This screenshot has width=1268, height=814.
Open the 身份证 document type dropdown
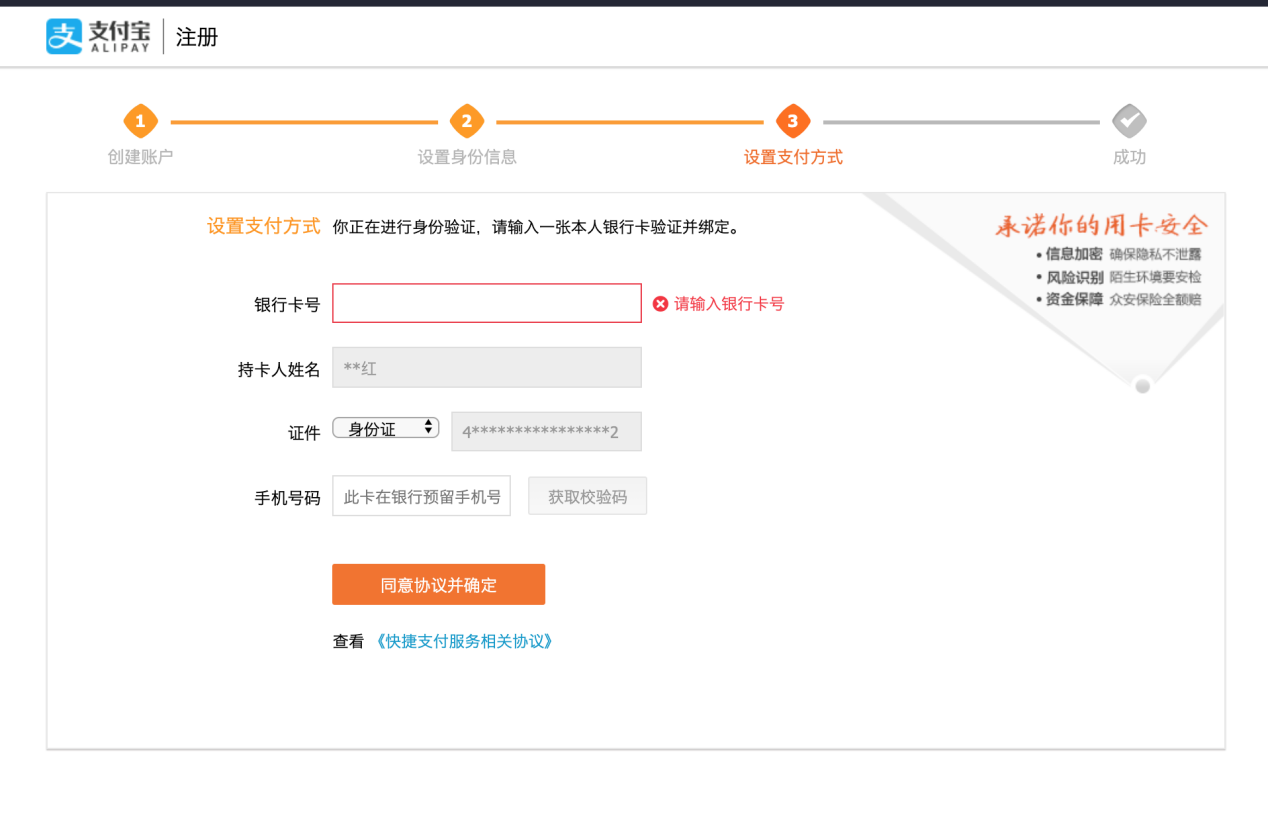[x=385, y=428]
